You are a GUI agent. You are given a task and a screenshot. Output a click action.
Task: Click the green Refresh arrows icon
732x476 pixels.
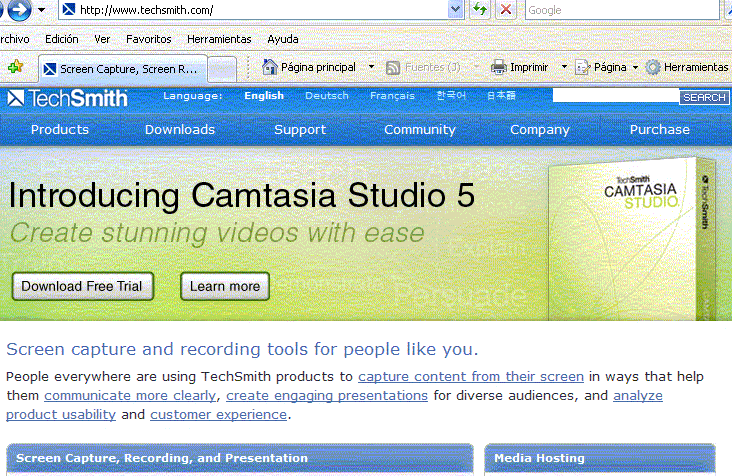[x=479, y=9]
